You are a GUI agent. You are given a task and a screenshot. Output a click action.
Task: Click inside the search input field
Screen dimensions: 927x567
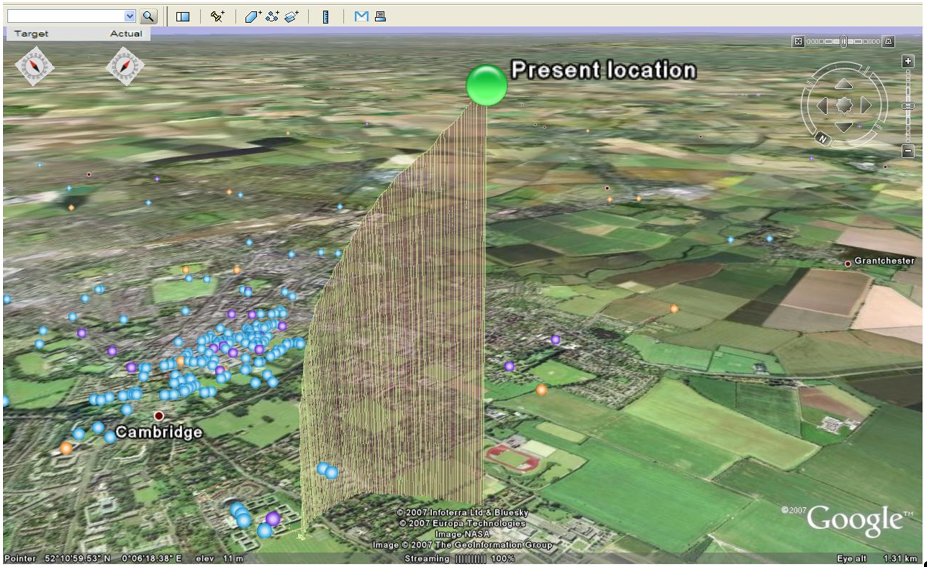(x=65, y=16)
